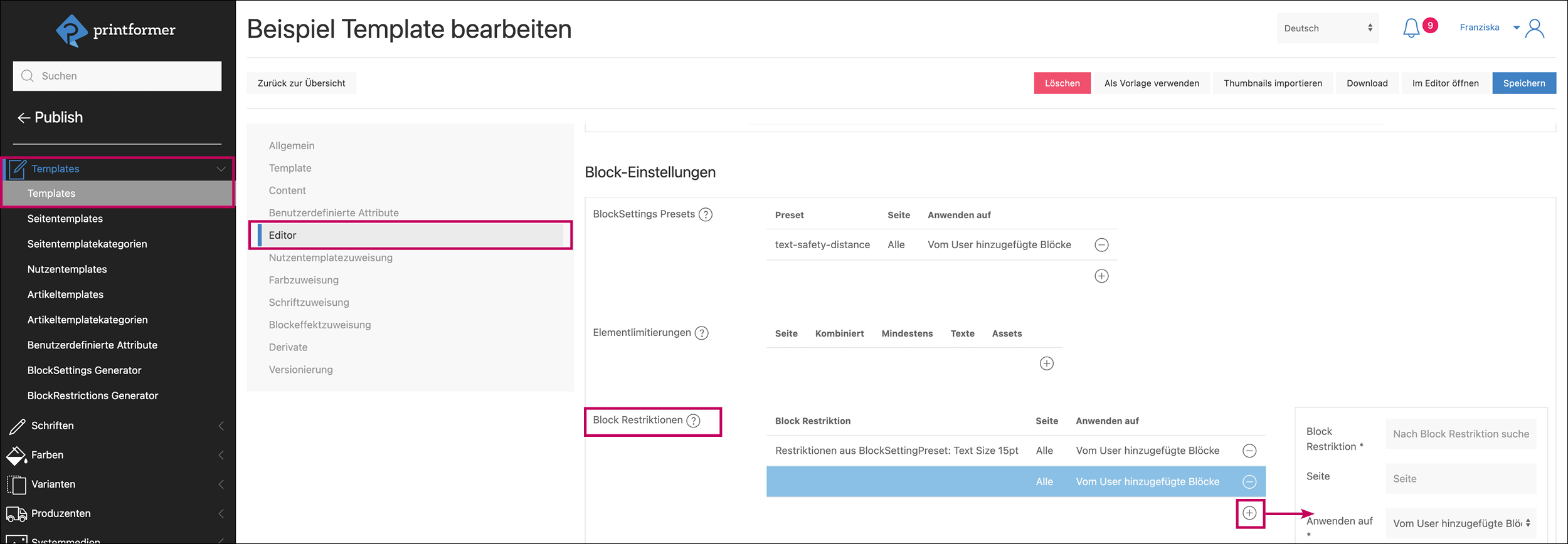Remove the text-safety-distance preset row
Viewport: 1568px width, 544px height.
point(1101,245)
